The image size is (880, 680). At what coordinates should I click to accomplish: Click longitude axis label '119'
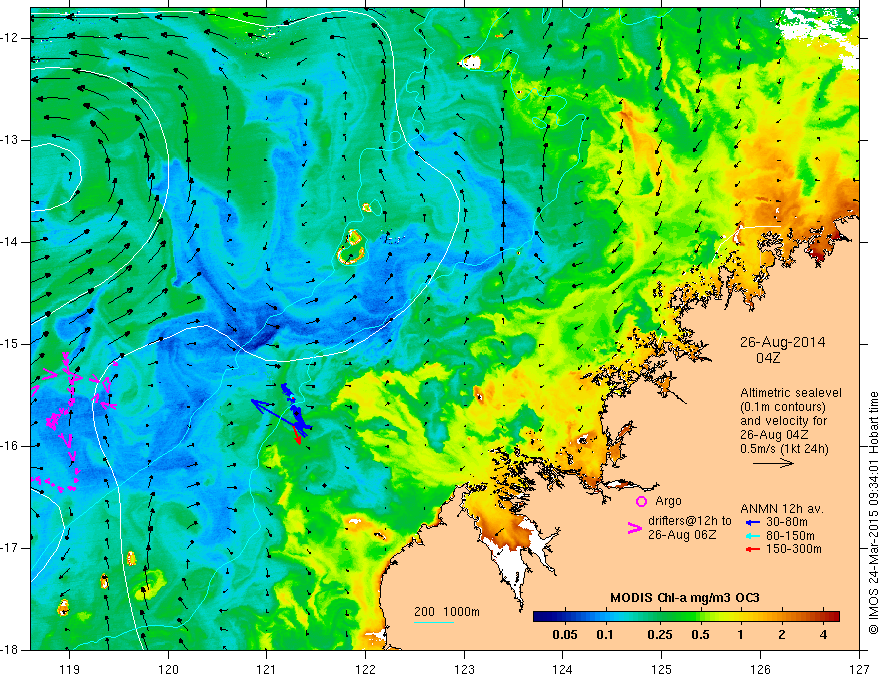tap(70, 669)
